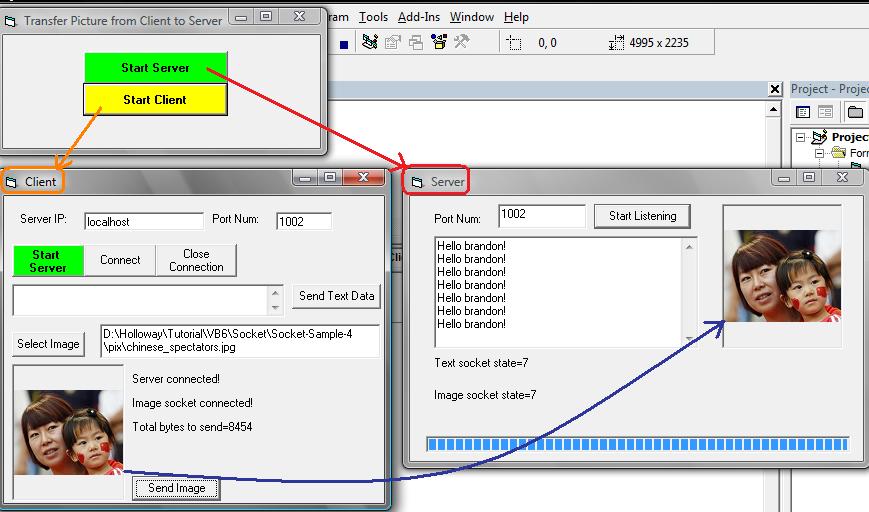
Task: Click the Start Listening button
Action: (642, 216)
